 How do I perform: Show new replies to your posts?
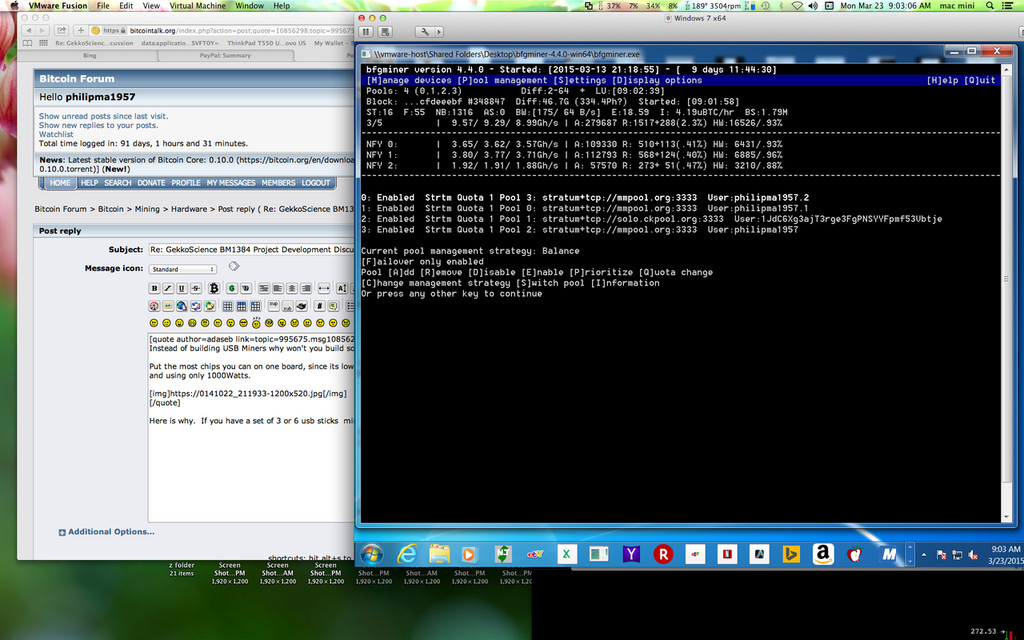98,125
